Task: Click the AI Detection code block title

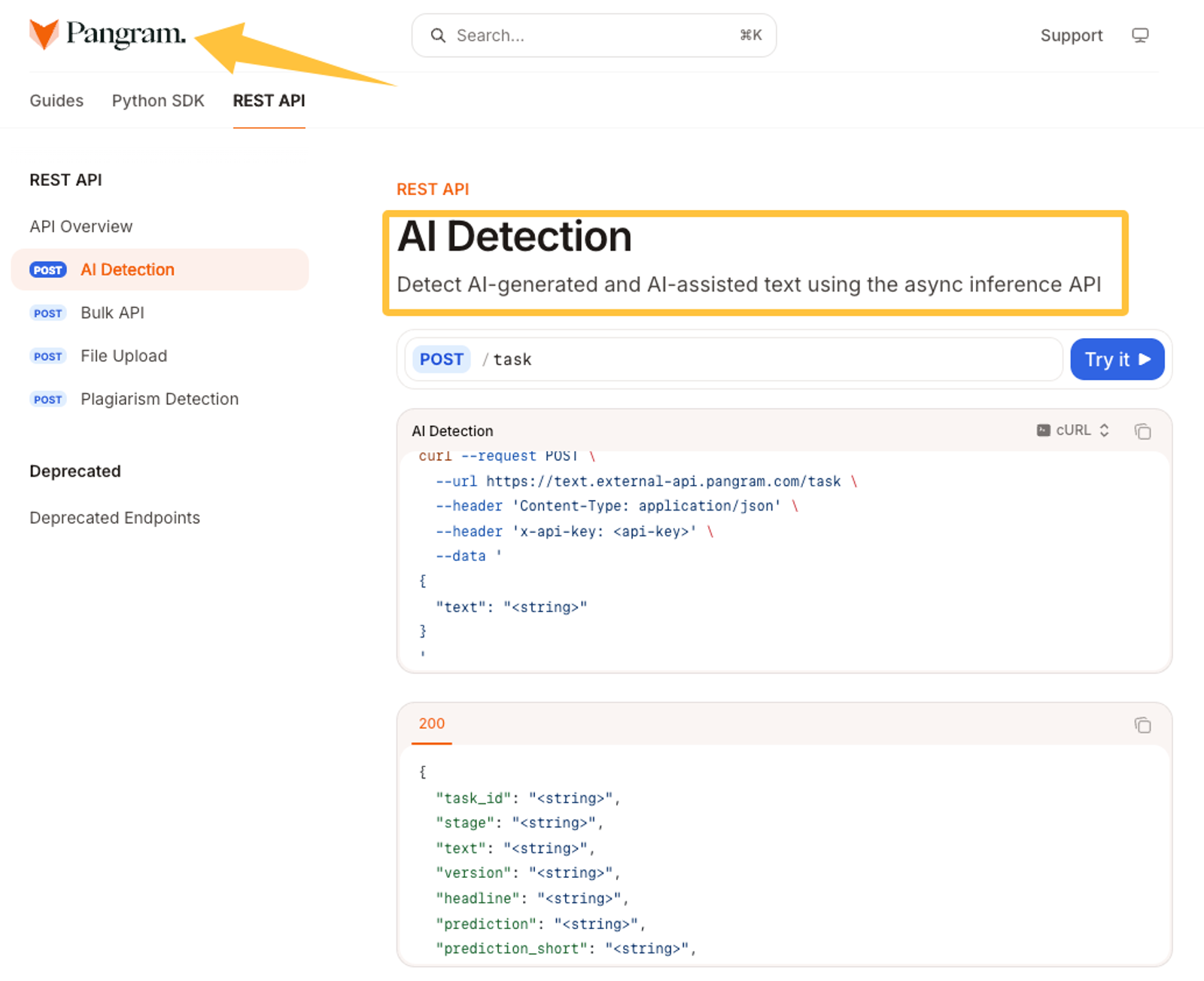Action: coord(452,431)
